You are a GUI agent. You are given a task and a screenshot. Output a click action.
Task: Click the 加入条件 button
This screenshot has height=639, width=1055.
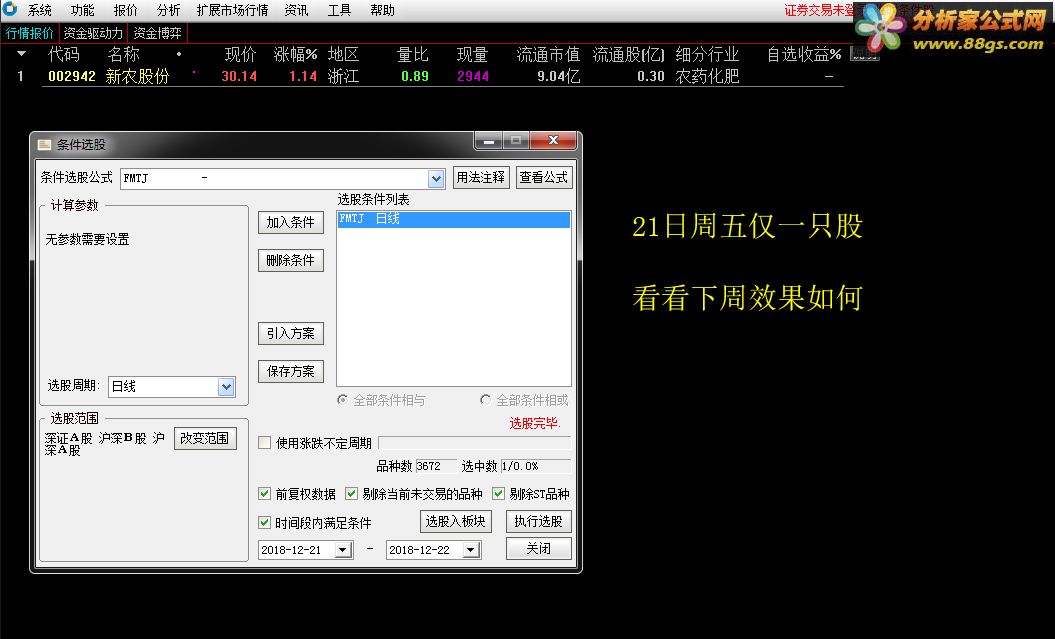tap(290, 222)
